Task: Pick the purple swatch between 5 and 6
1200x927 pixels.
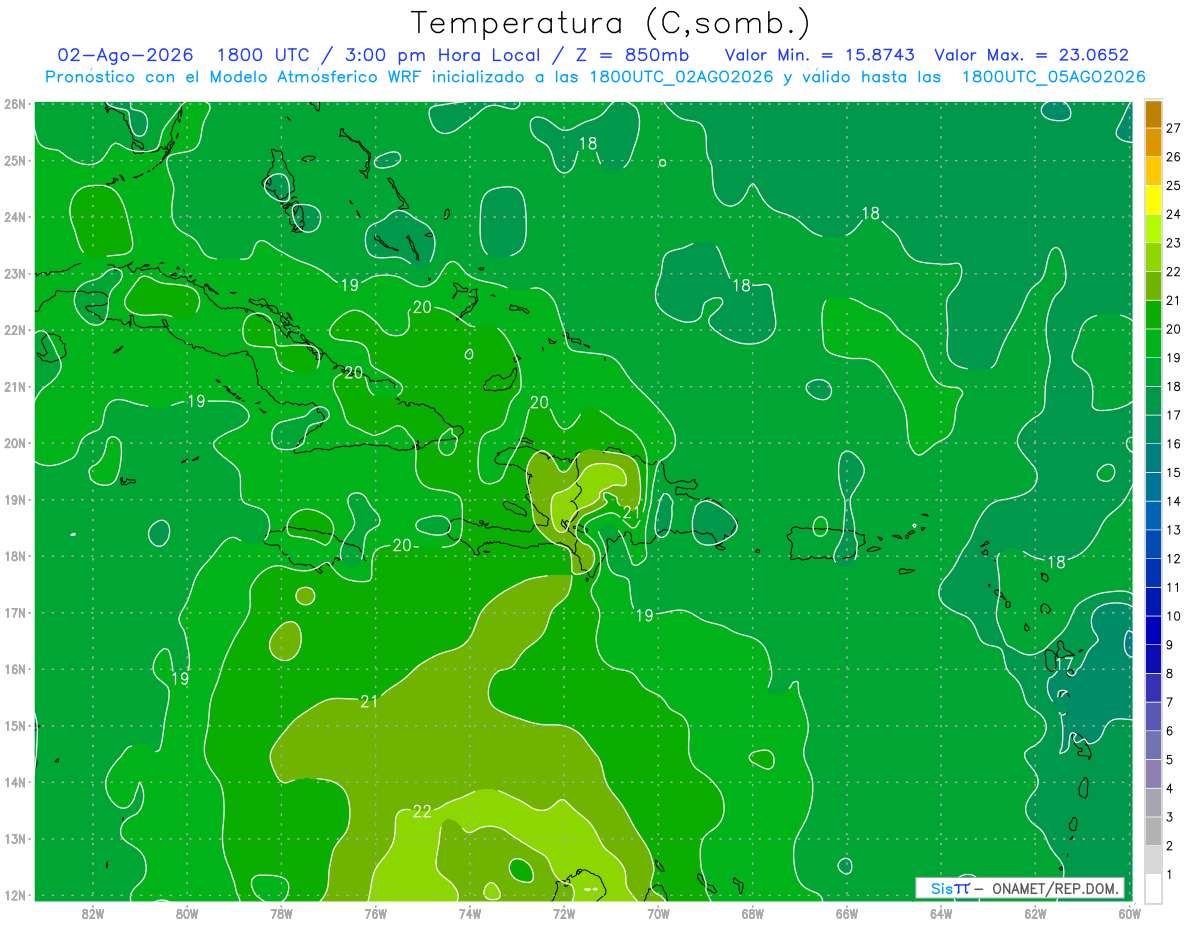Action: [x=1153, y=745]
